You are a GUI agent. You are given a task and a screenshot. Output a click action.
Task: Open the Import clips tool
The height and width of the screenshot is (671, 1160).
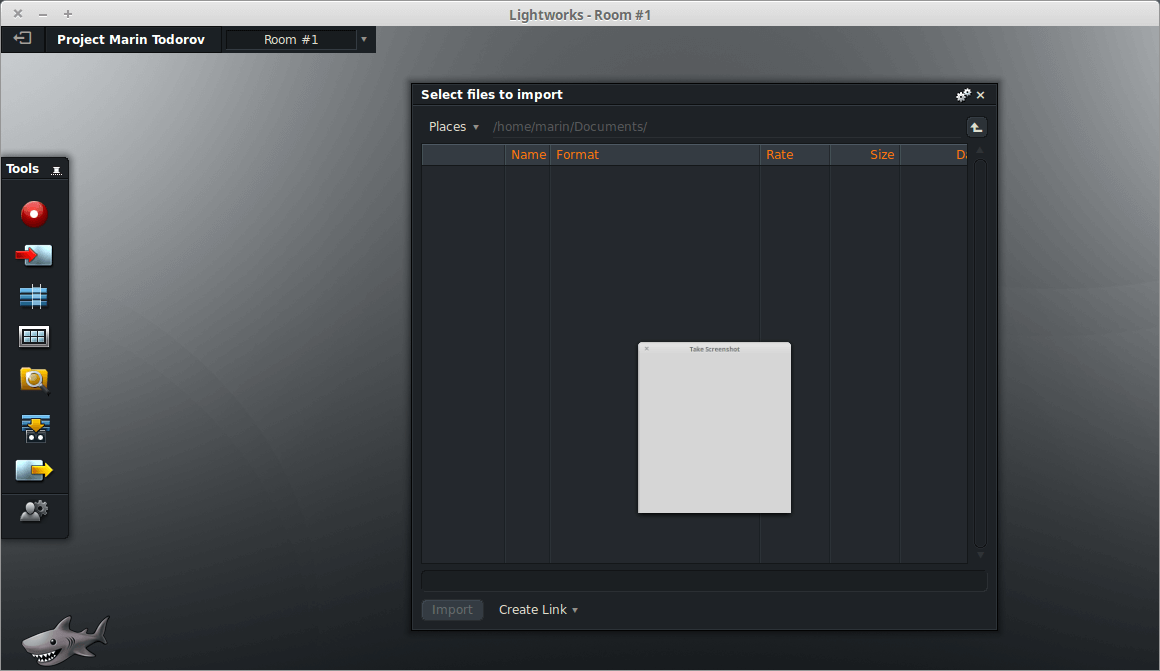tap(34, 256)
